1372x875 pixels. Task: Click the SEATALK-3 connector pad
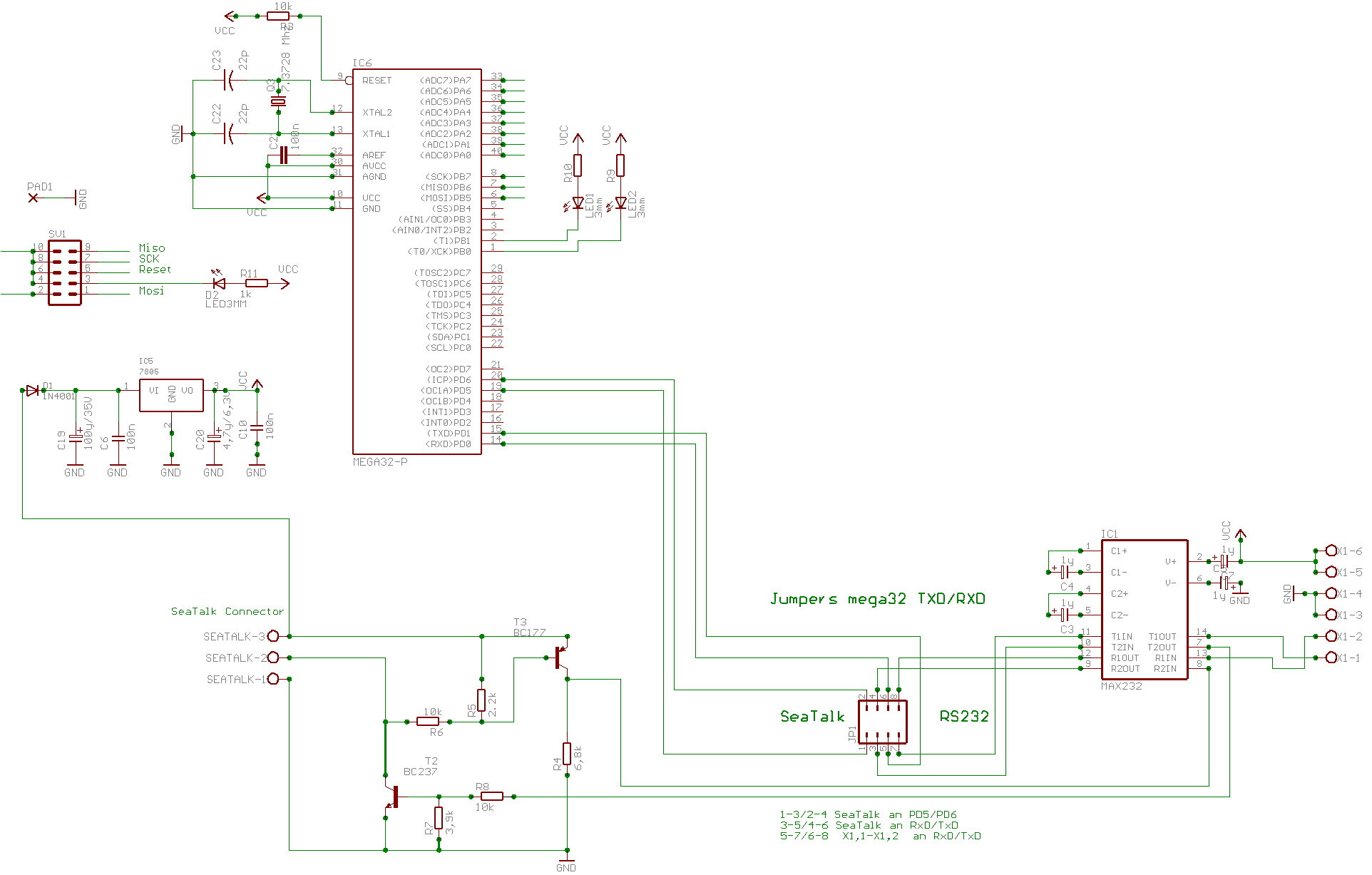click(273, 636)
